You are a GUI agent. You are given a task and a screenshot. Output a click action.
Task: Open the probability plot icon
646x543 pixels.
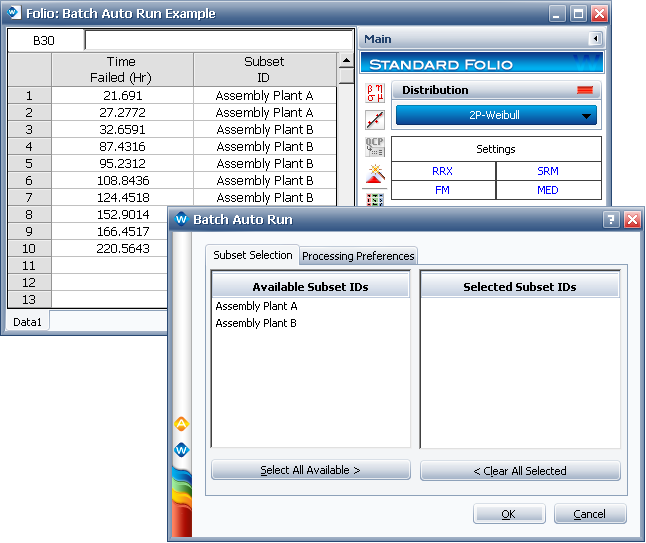(x=375, y=120)
